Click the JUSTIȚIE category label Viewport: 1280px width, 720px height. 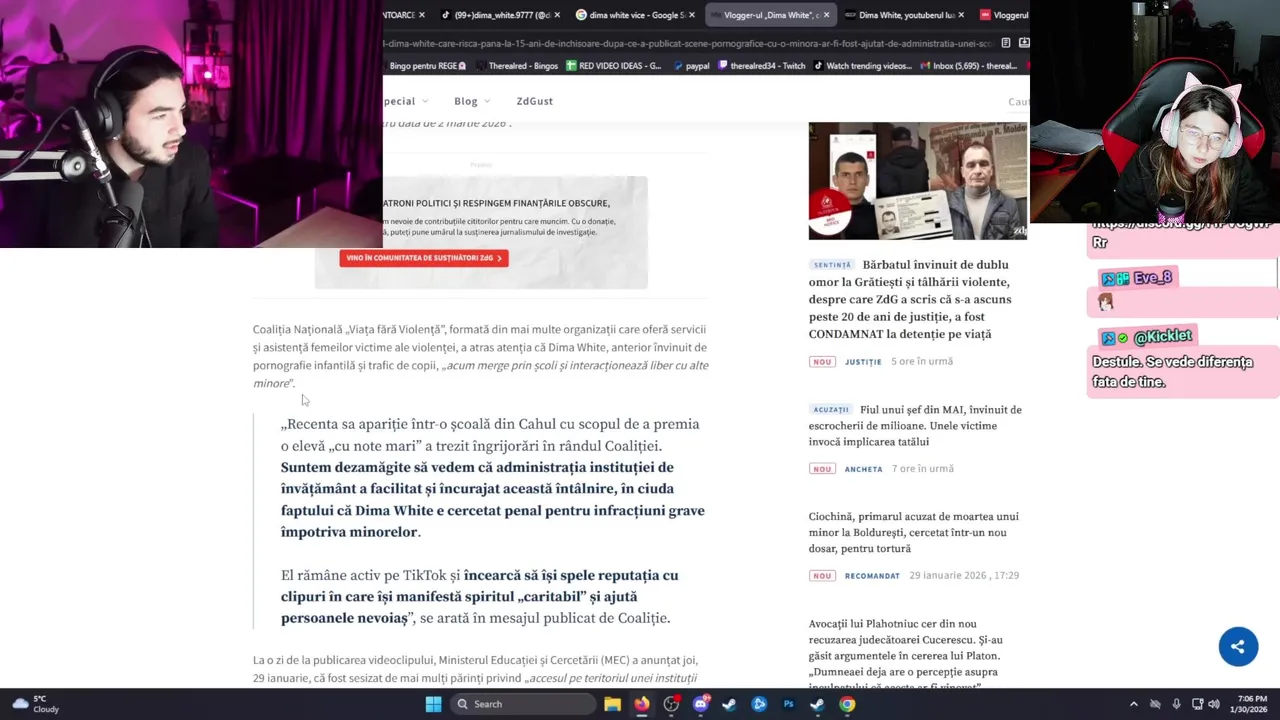tap(863, 362)
